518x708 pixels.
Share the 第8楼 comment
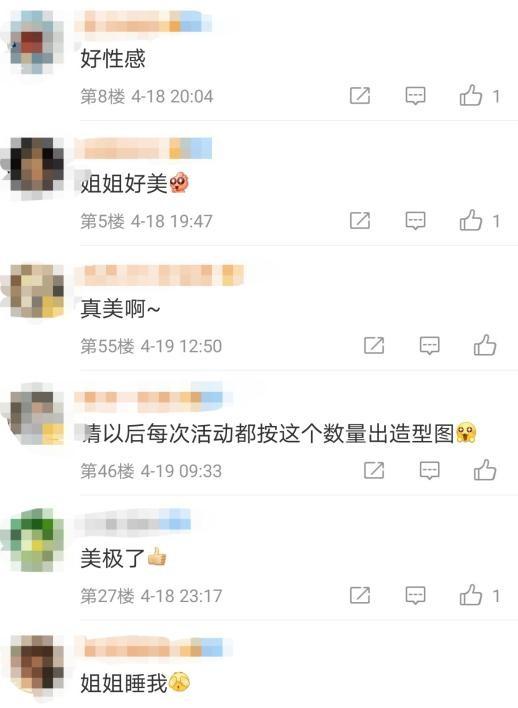360,96
